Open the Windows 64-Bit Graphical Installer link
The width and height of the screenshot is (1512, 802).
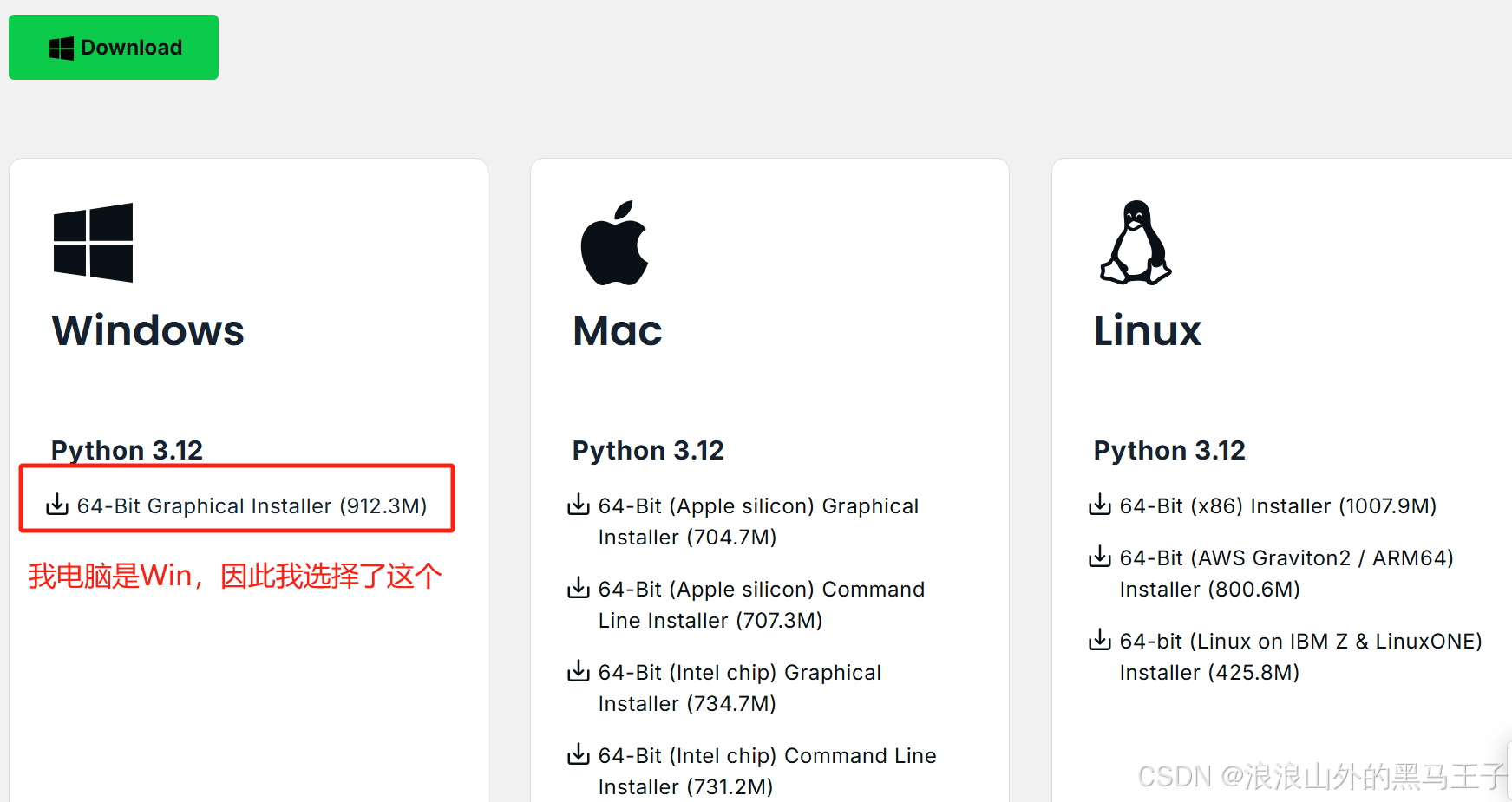coord(252,505)
